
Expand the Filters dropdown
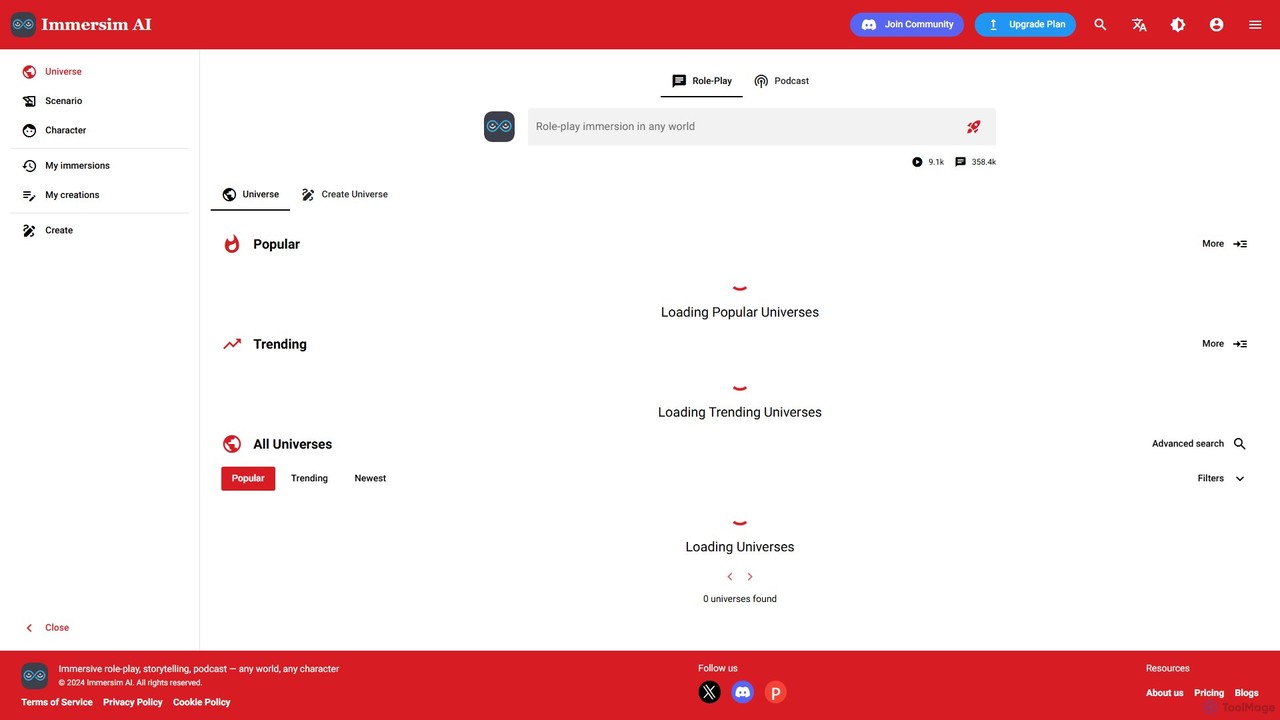1221,479
